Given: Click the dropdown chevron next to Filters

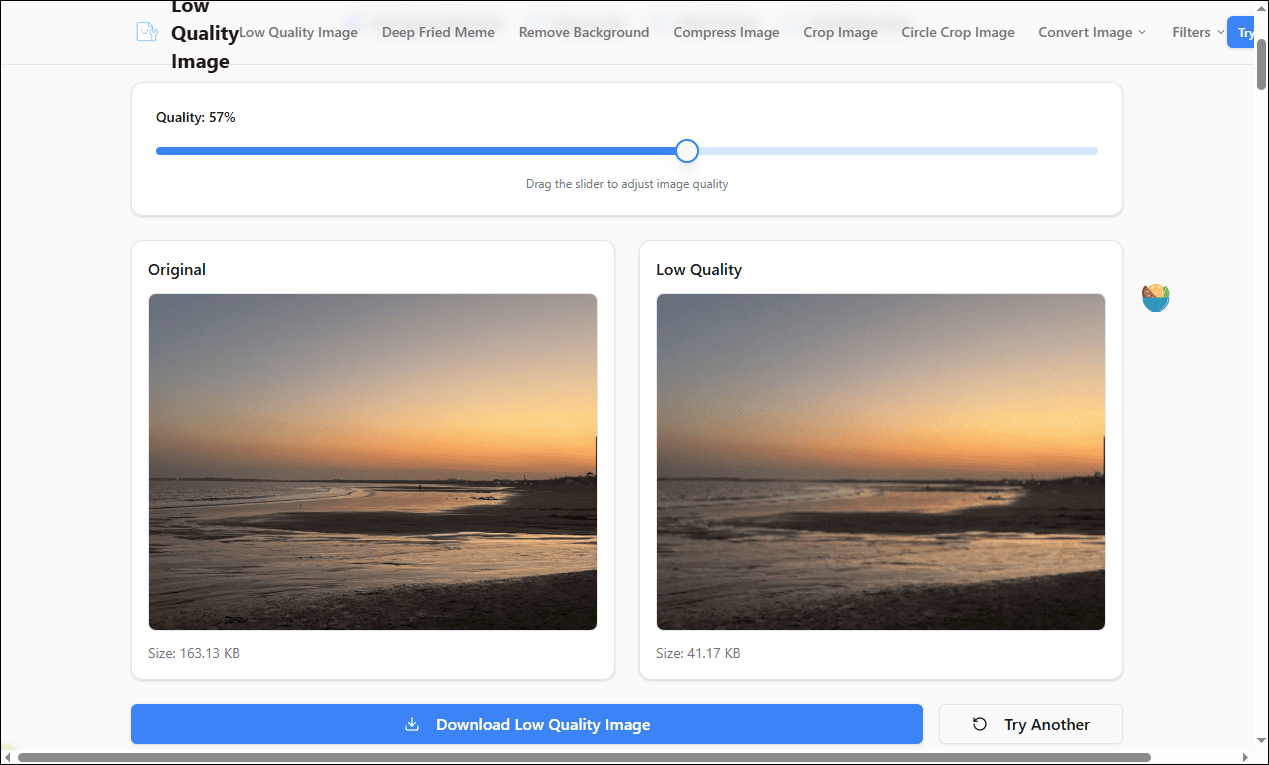Looking at the screenshot, I should [x=1222, y=32].
